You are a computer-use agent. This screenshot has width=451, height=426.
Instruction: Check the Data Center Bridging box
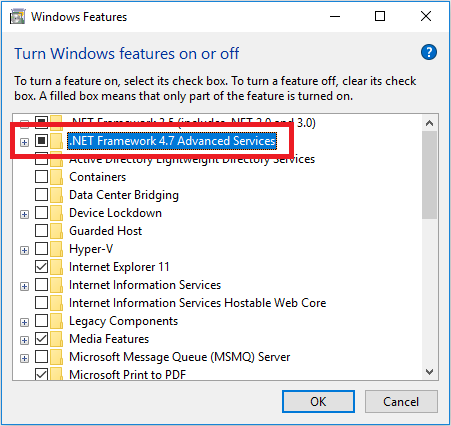click(41, 195)
